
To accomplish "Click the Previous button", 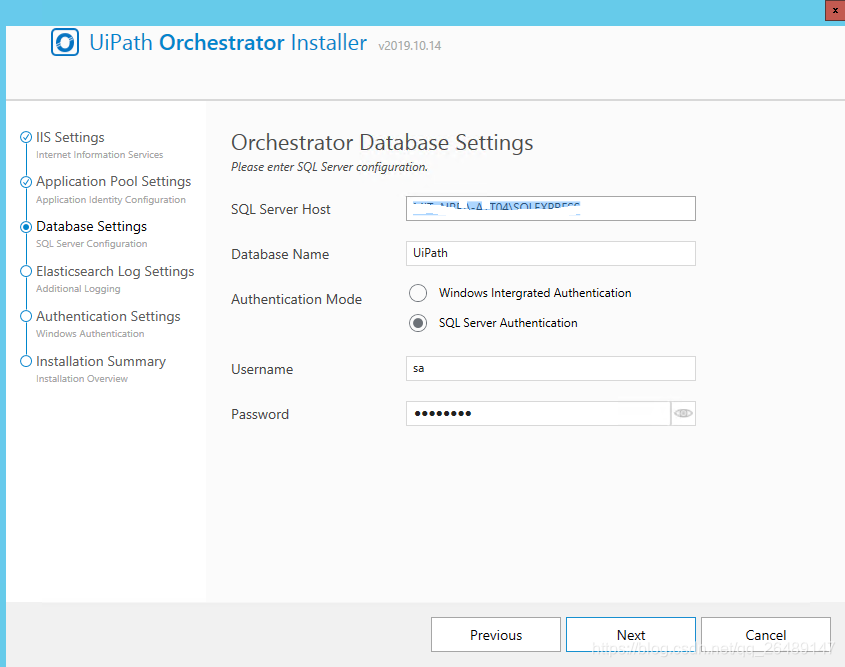I will point(496,635).
